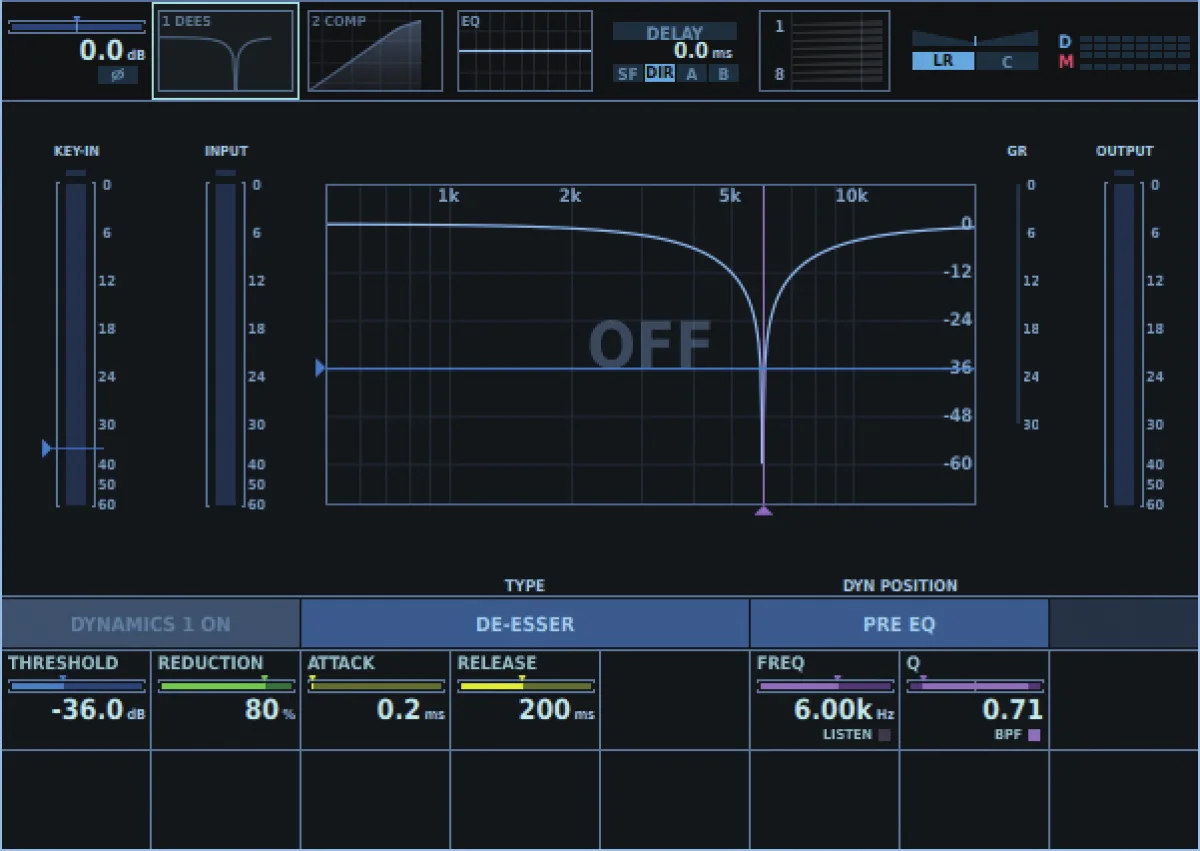The width and height of the screenshot is (1200, 851).
Task: Click the 80 % reduction value
Action: [x=270, y=710]
